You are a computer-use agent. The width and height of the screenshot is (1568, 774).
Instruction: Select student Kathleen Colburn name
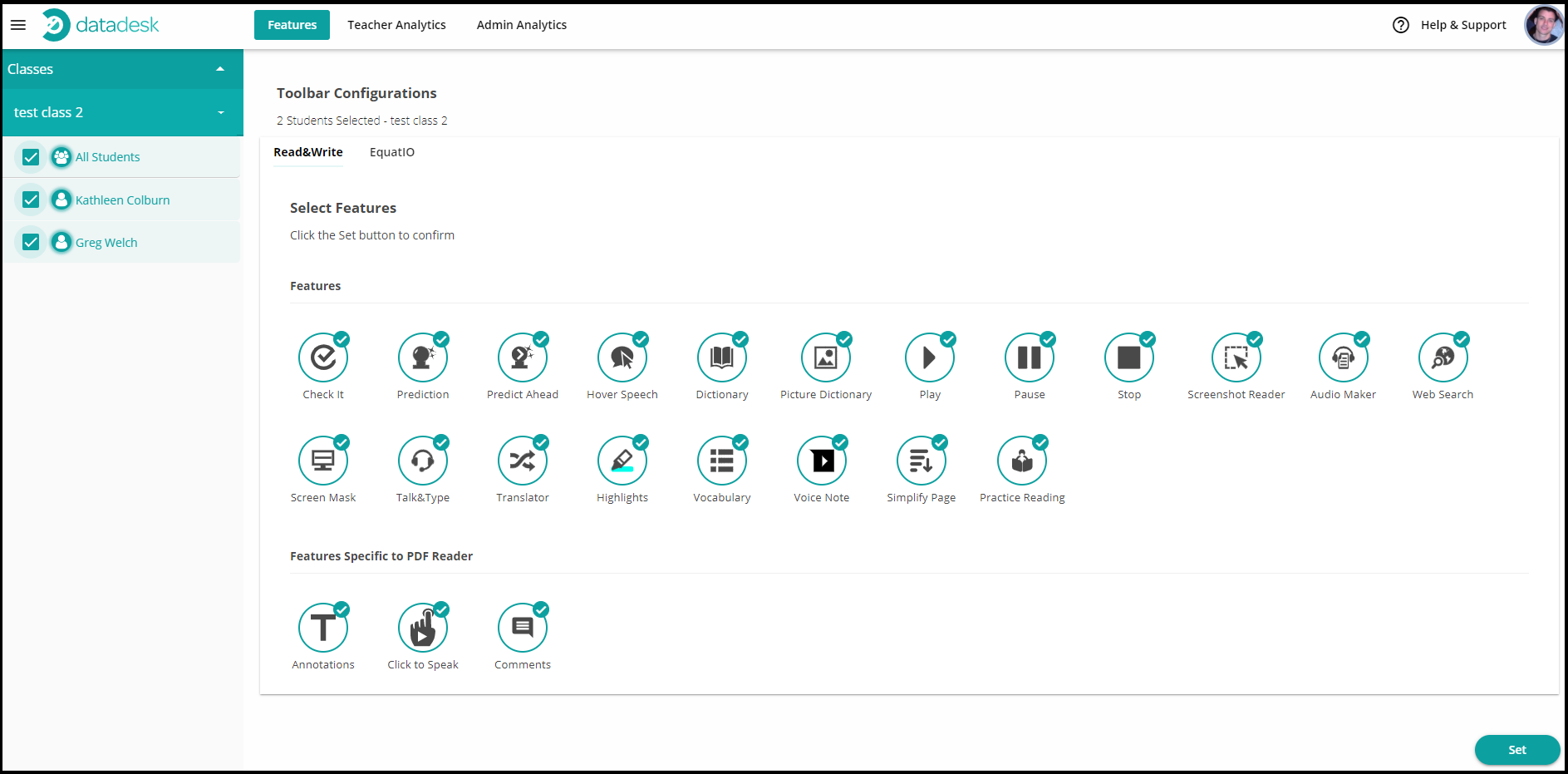coord(123,200)
